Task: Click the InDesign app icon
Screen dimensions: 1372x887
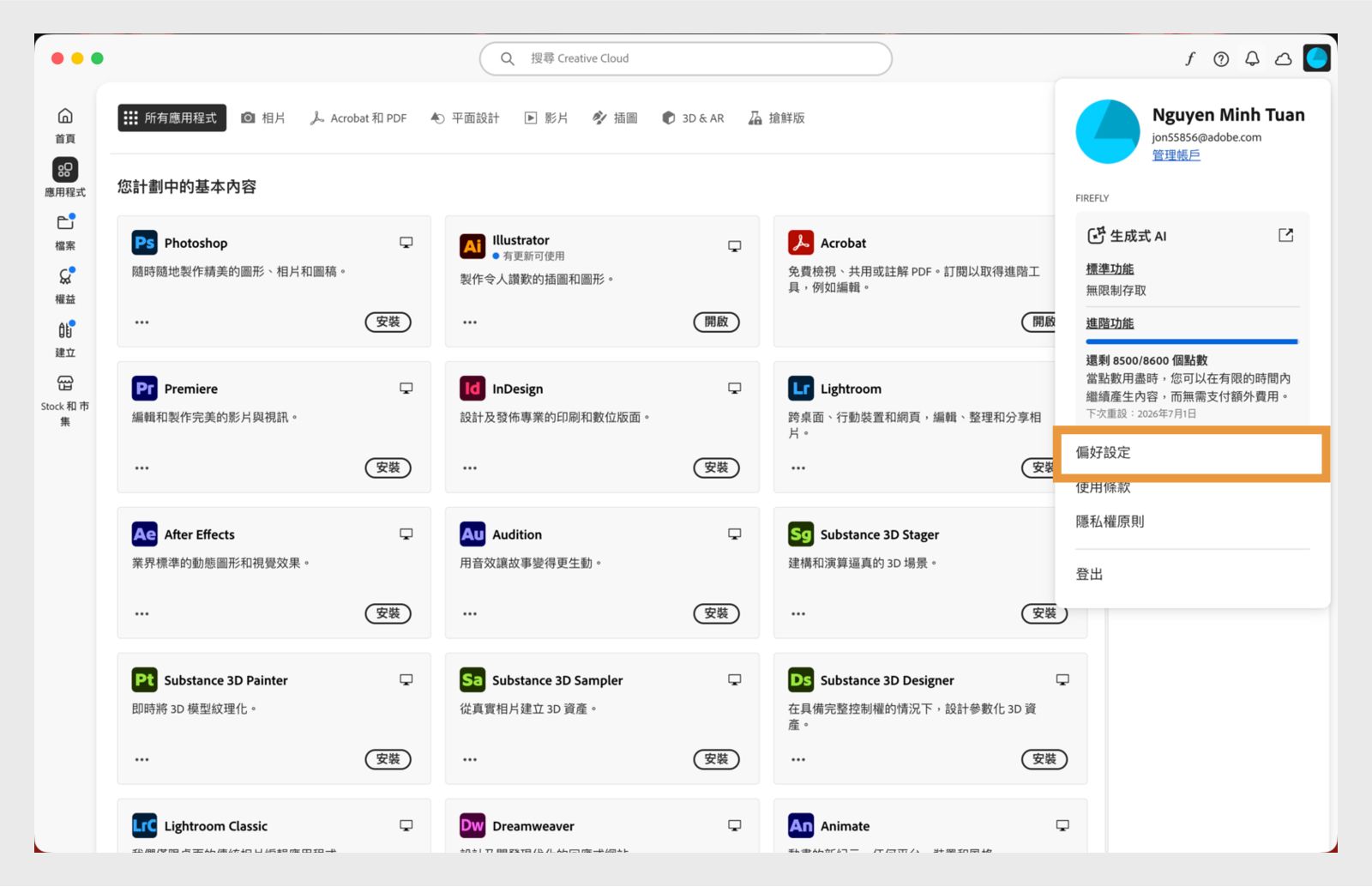Action: (x=472, y=389)
